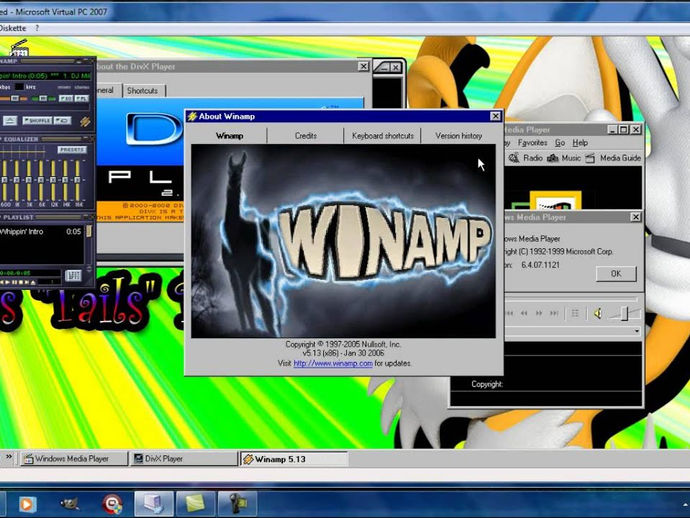Open the ? help menu in Virtual PC
The height and width of the screenshot is (518, 690).
coord(37,28)
